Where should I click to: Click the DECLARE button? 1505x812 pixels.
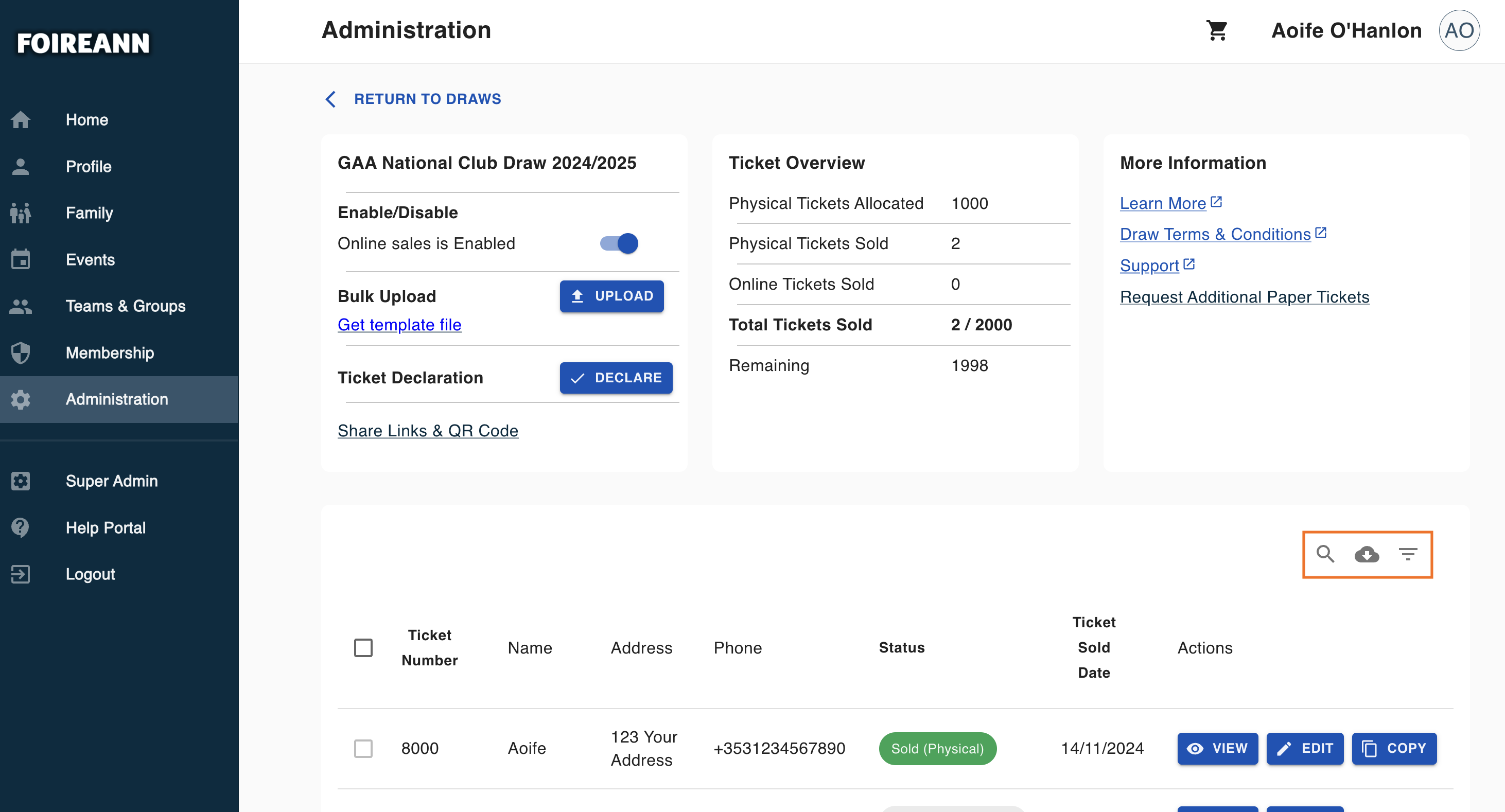(x=616, y=378)
